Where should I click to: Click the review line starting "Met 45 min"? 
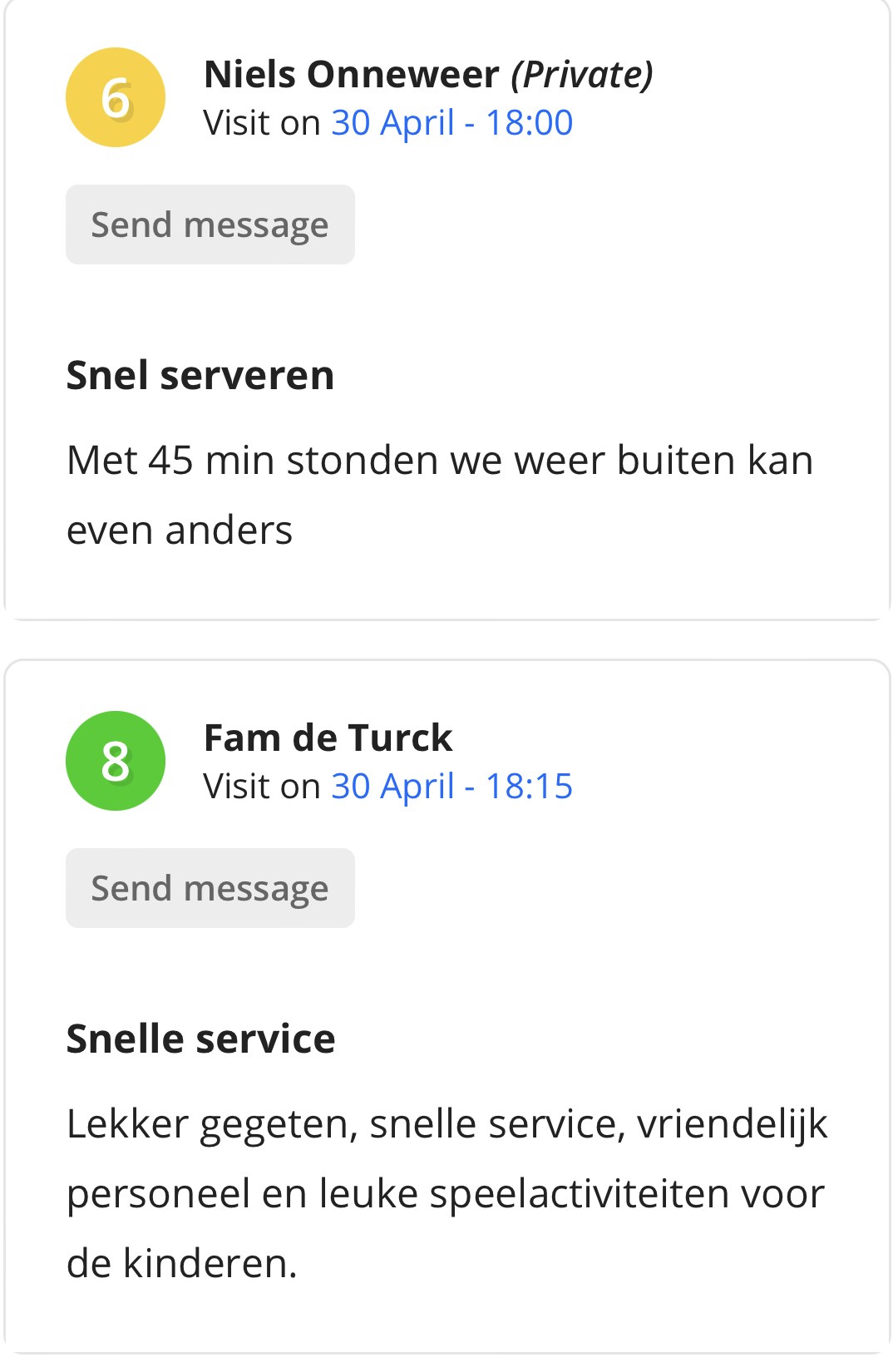440,461
